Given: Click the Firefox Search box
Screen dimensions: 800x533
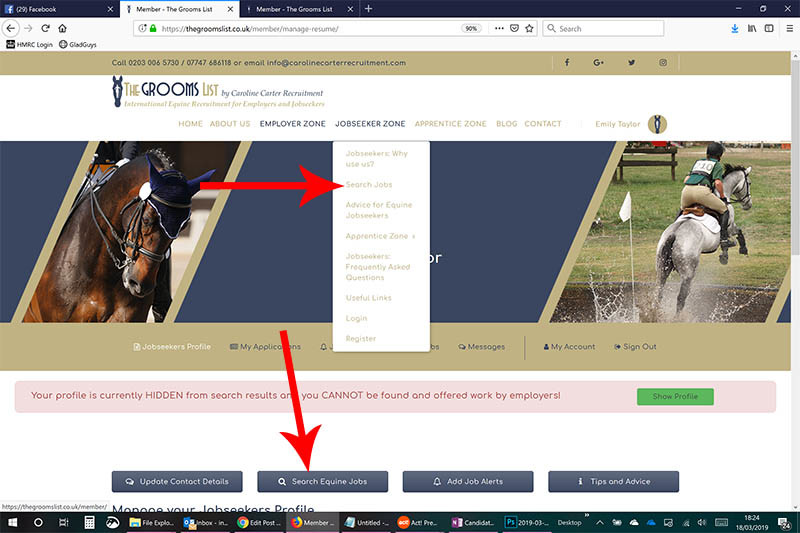Looking at the screenshot, I should [603, 29].
